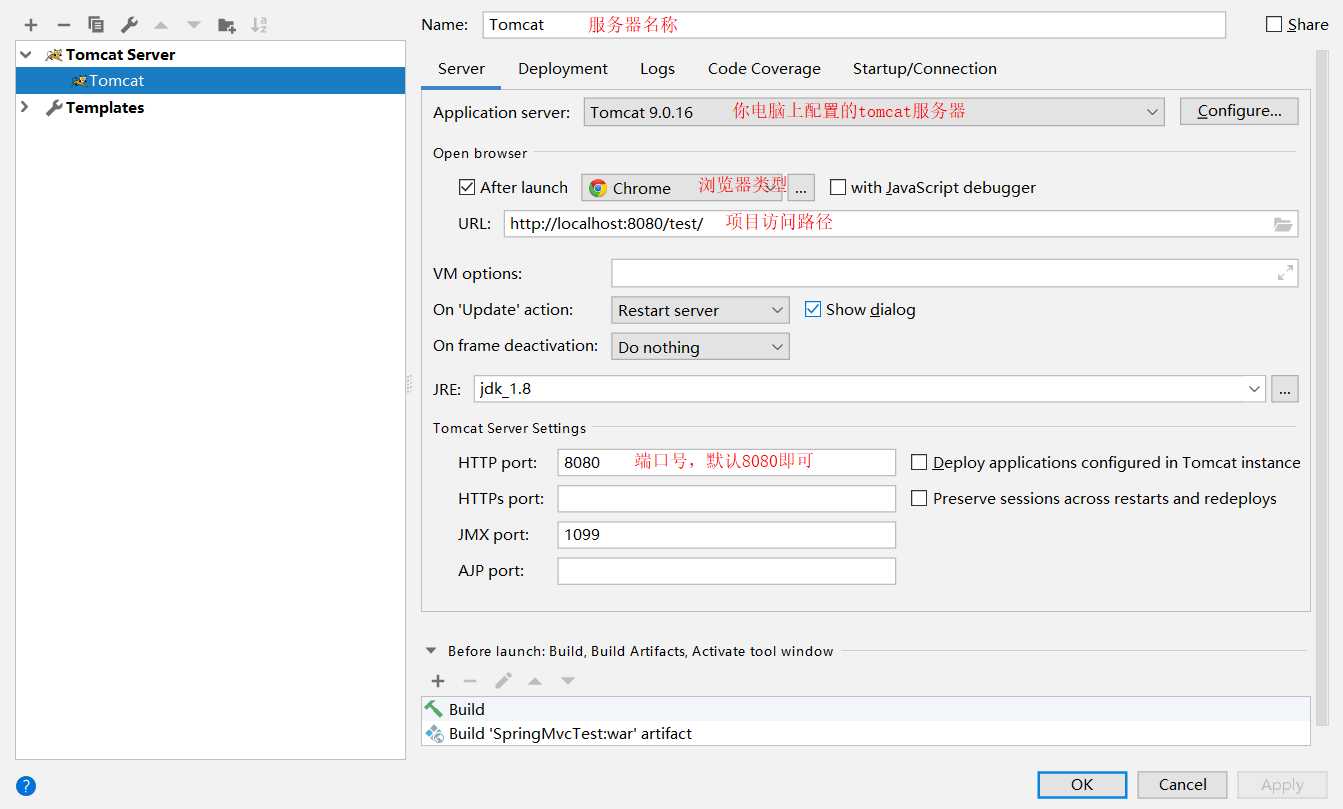This screenshot has height=809, width=1343.
Task: Click the JMX port field
Action: 727,535
